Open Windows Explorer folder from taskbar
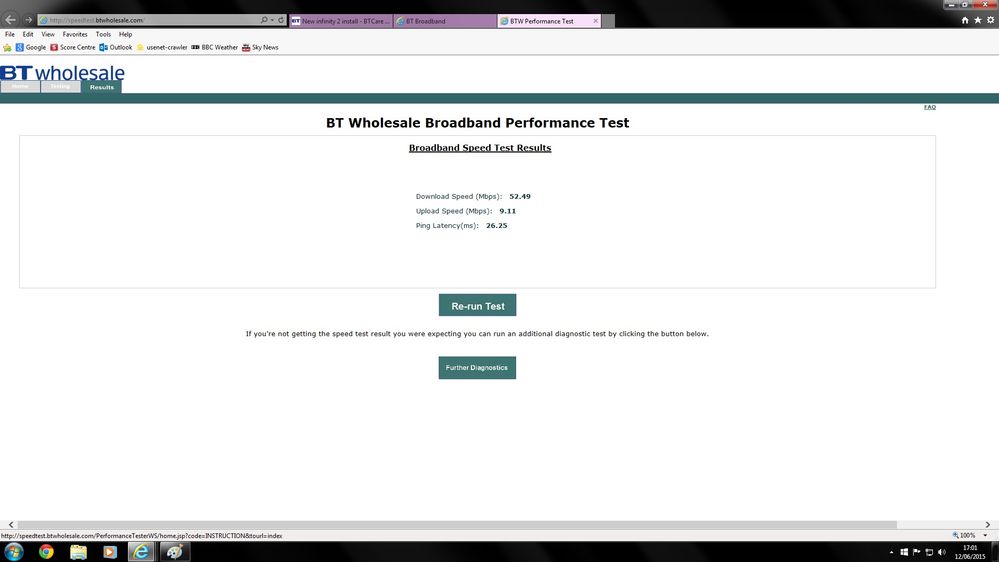Screen dimensions: 999x562 pos(78,552)
